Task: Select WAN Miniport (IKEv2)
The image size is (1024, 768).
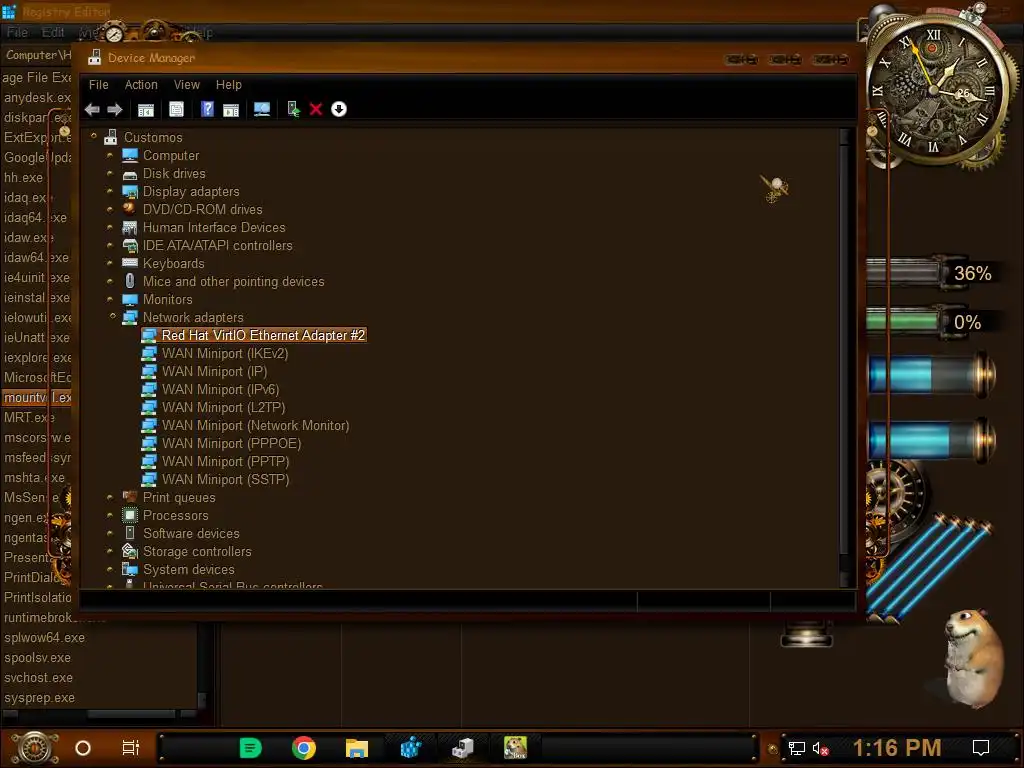Action: coord(225,353)
